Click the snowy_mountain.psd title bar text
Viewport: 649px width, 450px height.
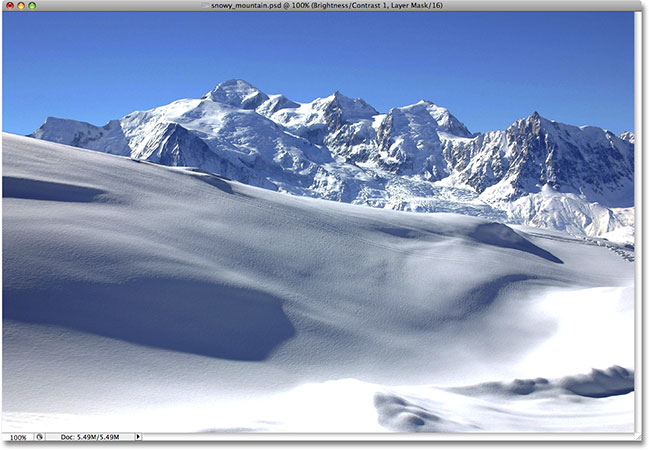pyautogui.click(x=327, y=5)
